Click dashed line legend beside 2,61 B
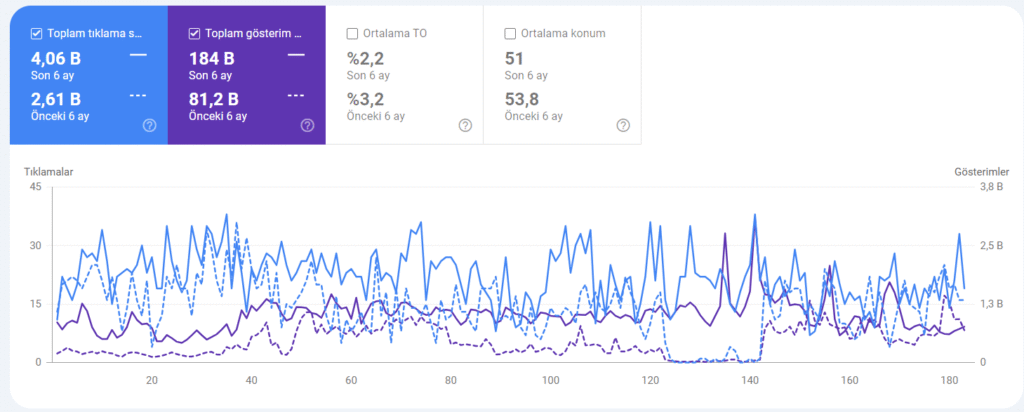This screenshot has width=1024, height=412. pyautogui.click(x=138, y=96)
